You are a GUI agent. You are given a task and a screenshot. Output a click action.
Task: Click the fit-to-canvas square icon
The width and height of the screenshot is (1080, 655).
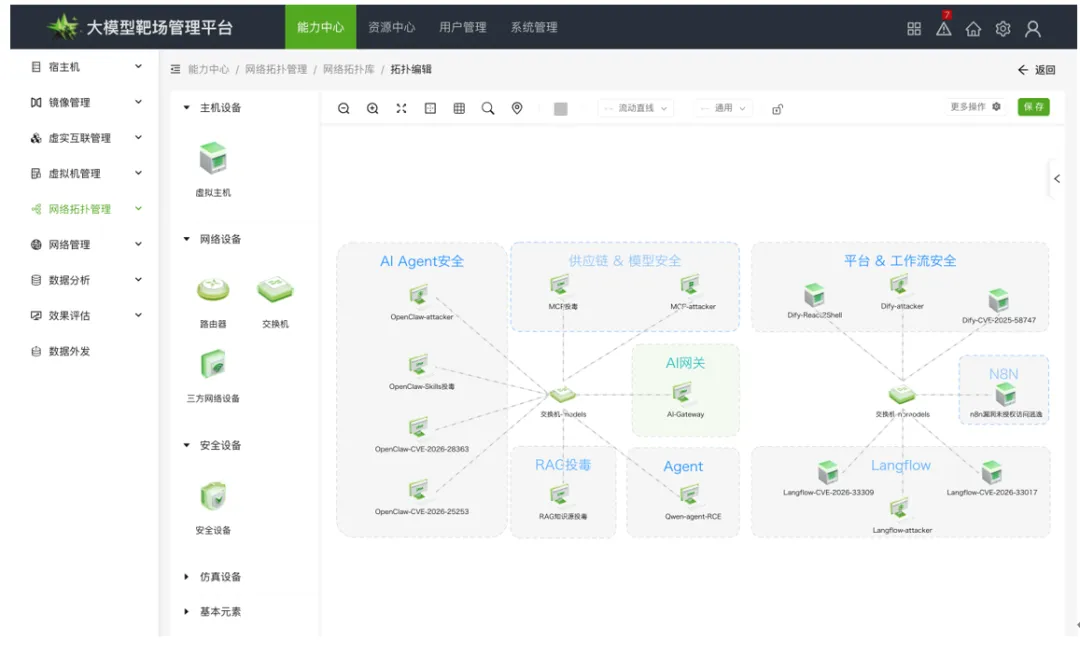430,108
